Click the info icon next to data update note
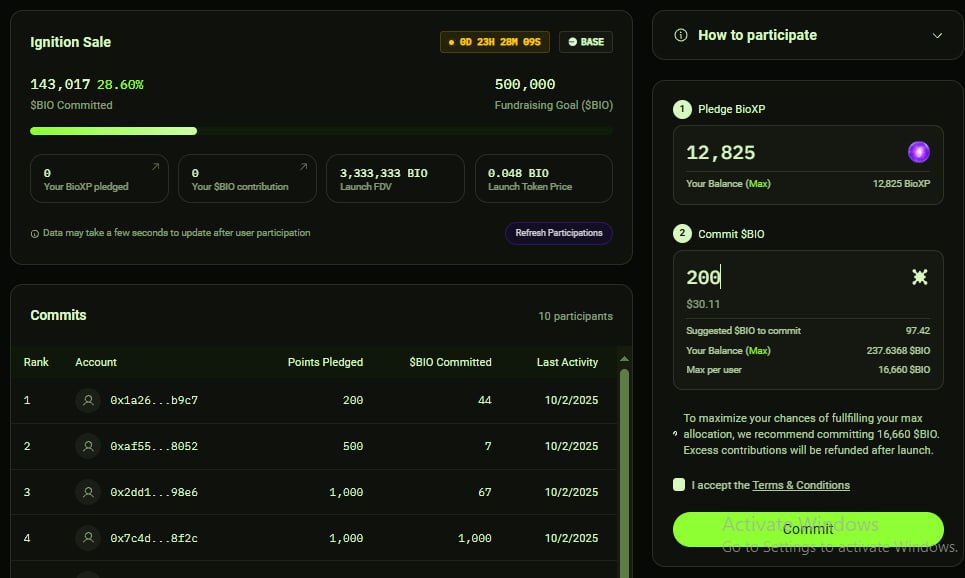The height and width of the screenshot is (578, 965). (x=34, y=233)
